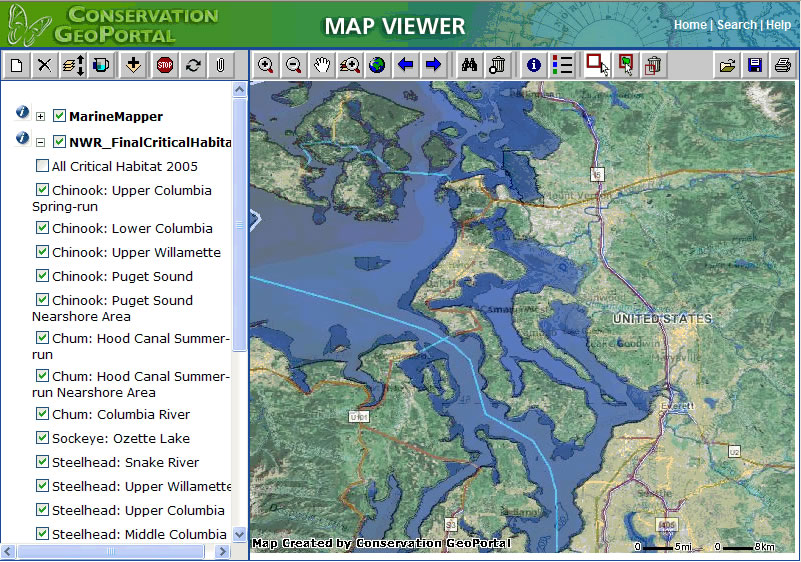This screenshot has width=801, height=562.
Task: Select the Pan hand tool
Action: point(322,65)
